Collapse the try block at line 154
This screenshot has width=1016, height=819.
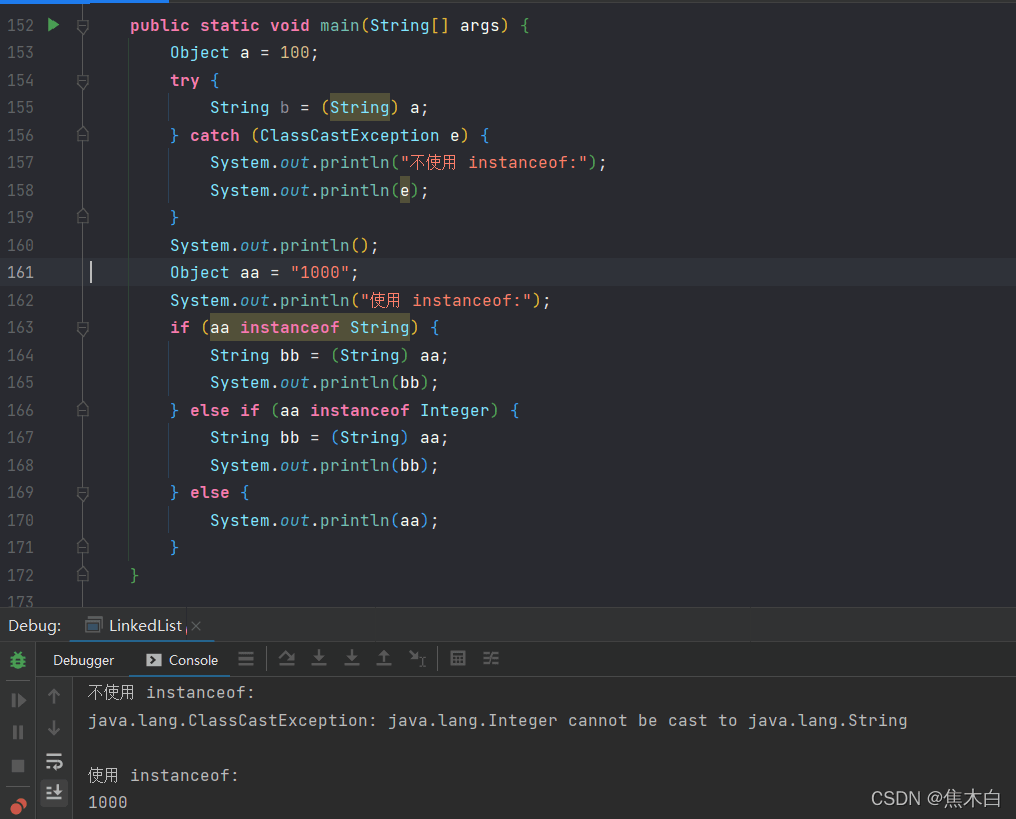click(82, 80)
